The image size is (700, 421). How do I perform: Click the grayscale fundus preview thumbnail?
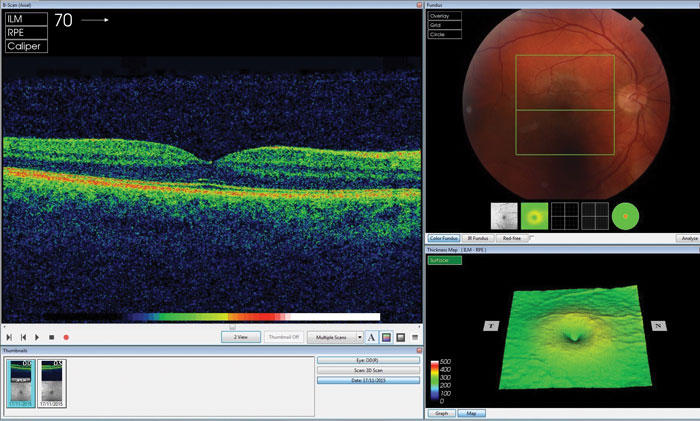[505, 215]
